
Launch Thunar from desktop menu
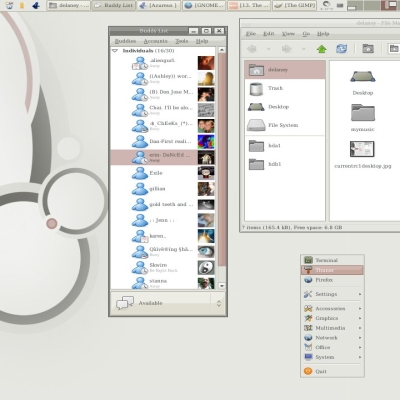(x=332, y=270)
